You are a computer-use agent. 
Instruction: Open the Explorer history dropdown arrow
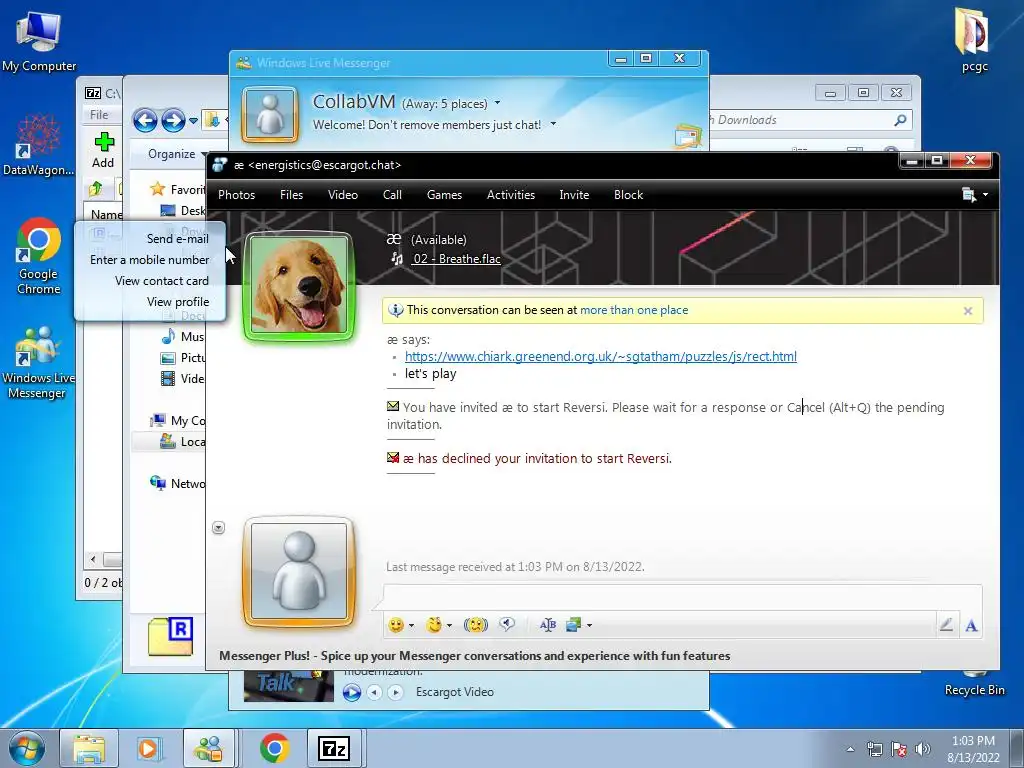coord(193,121)
